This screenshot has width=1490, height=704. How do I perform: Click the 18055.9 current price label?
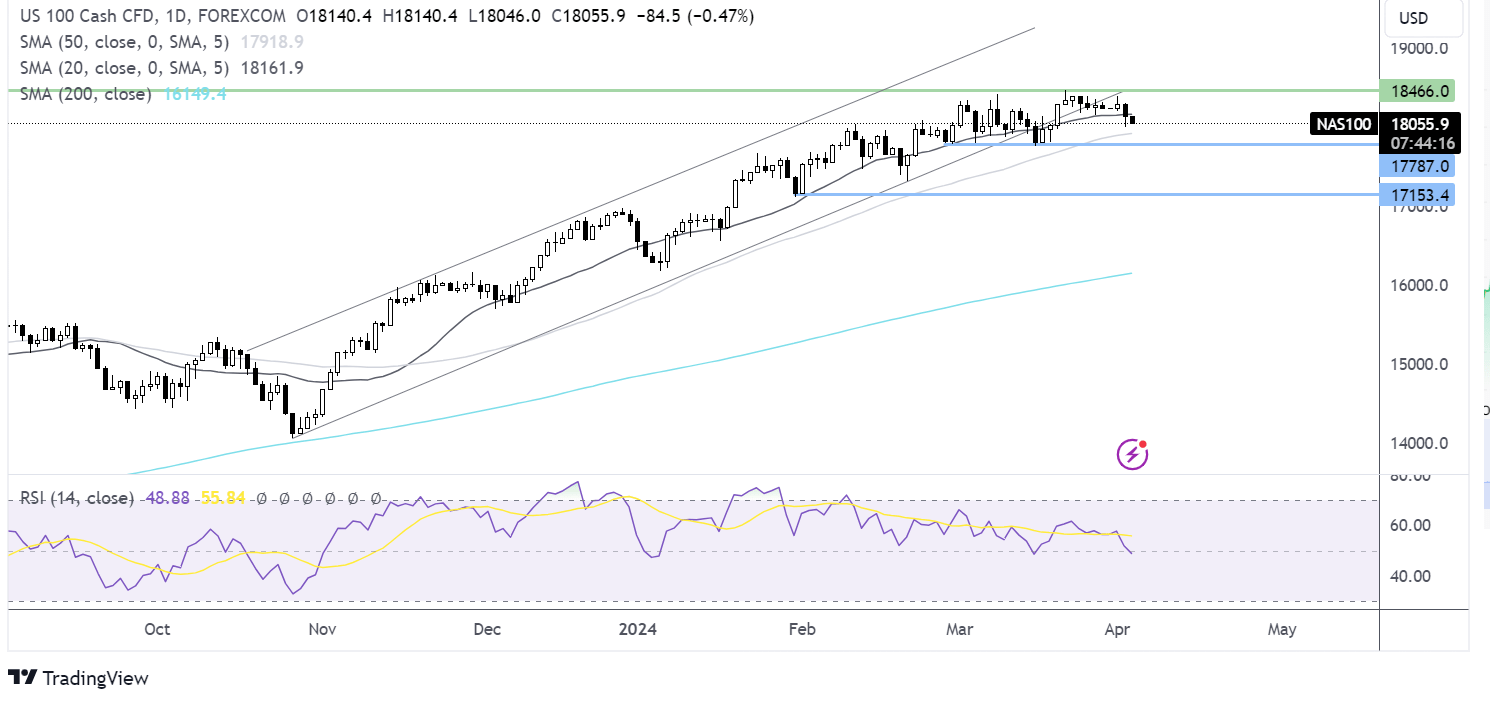coord(1420,125)
